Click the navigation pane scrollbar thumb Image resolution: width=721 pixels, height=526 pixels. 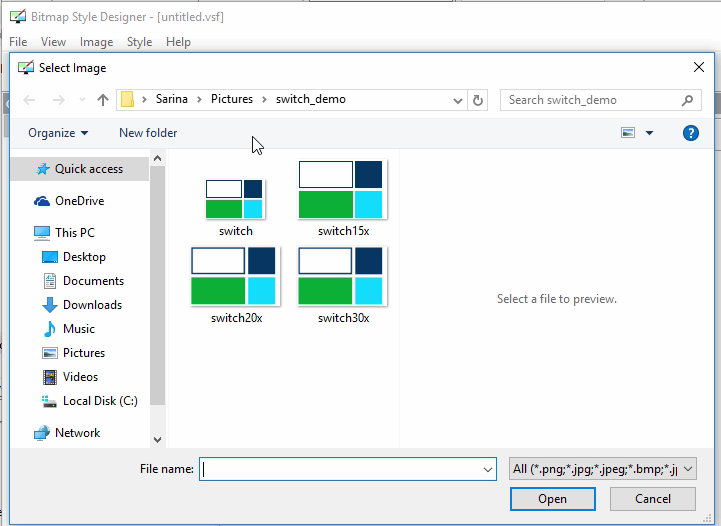click(x=157, y=286)
